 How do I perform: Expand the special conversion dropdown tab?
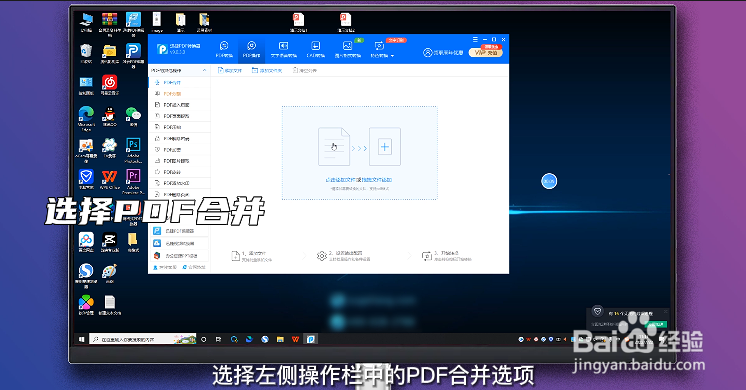(382, 49)
